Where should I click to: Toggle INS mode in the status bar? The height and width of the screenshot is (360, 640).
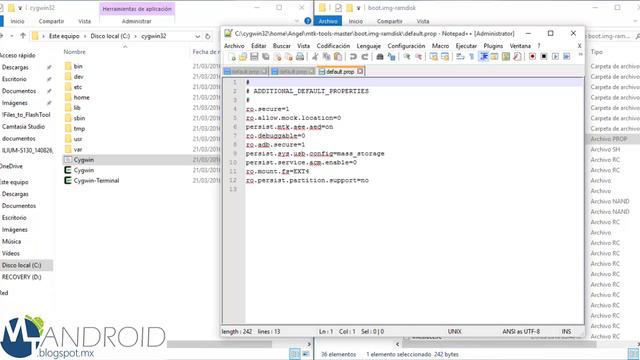(x=566, y=331)
